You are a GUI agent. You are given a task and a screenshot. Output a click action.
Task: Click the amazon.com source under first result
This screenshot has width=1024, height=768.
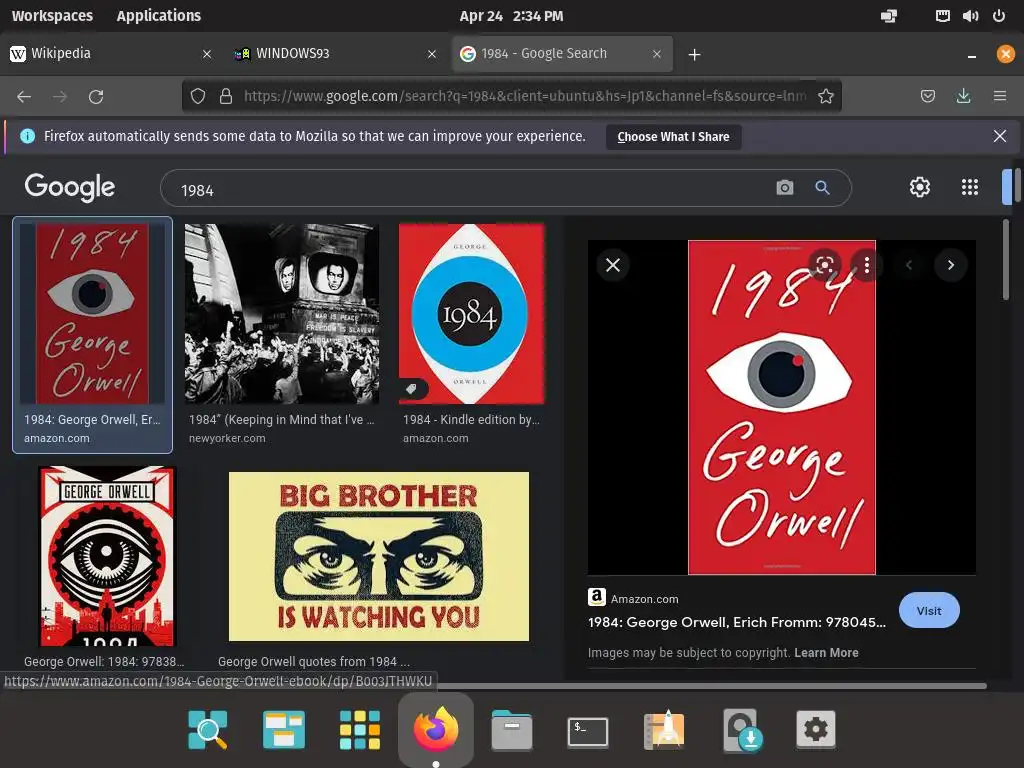[57, 438]
